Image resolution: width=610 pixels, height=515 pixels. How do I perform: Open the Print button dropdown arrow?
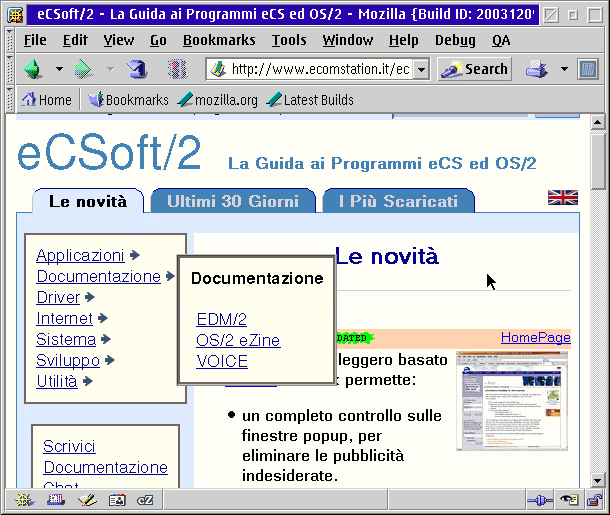point(563,69)
